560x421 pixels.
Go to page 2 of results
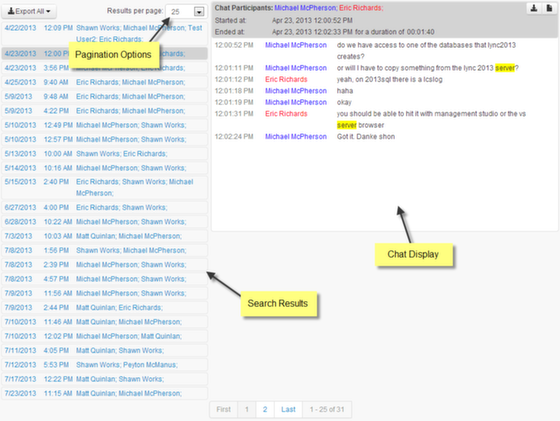pos(265,409)
